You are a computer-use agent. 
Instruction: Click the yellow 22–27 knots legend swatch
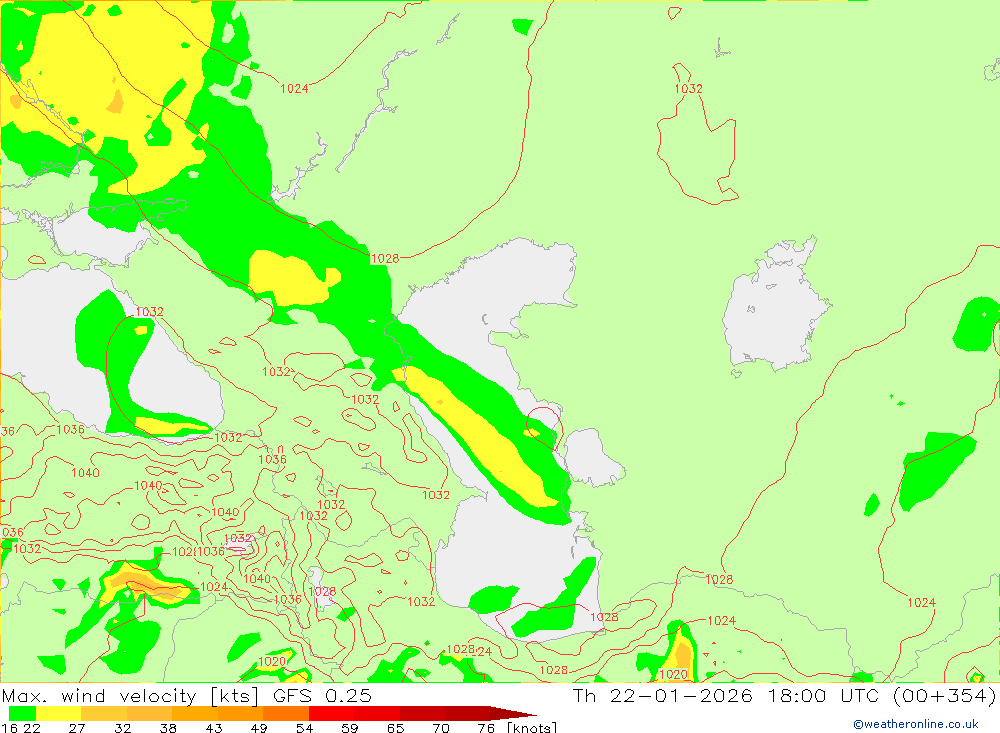coord(59,713)
